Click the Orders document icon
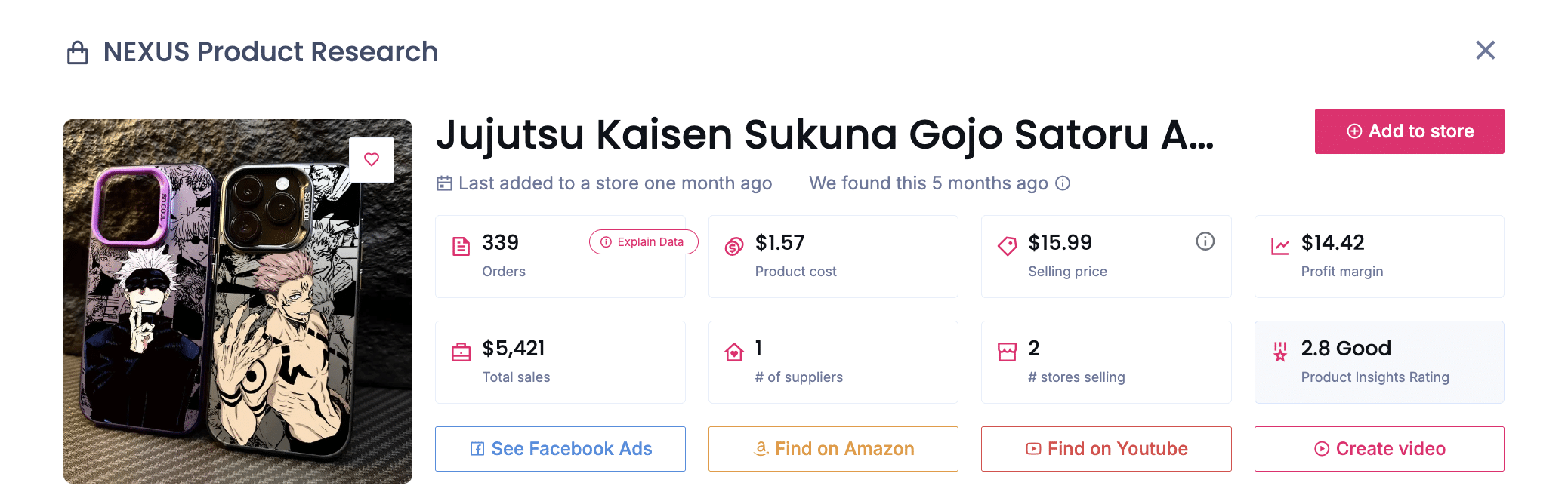Image resolution: width=1568 pixels, height=492 pixels. 461,246
